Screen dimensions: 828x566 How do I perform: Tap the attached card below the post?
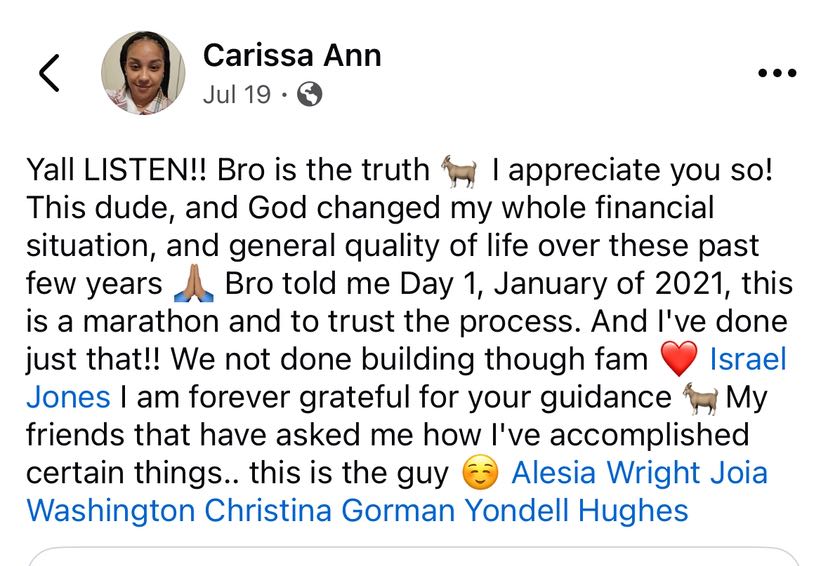(413, 556)
